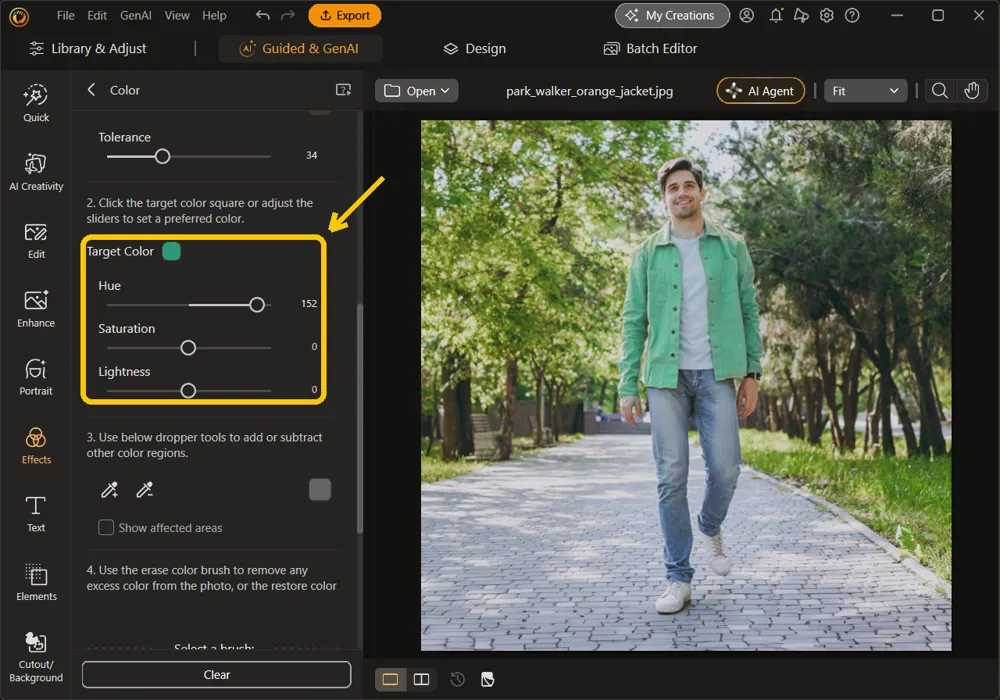Screen dimensions: 1000x700
Task: Select the Effects sidebar tool
Action: [36, 446]
